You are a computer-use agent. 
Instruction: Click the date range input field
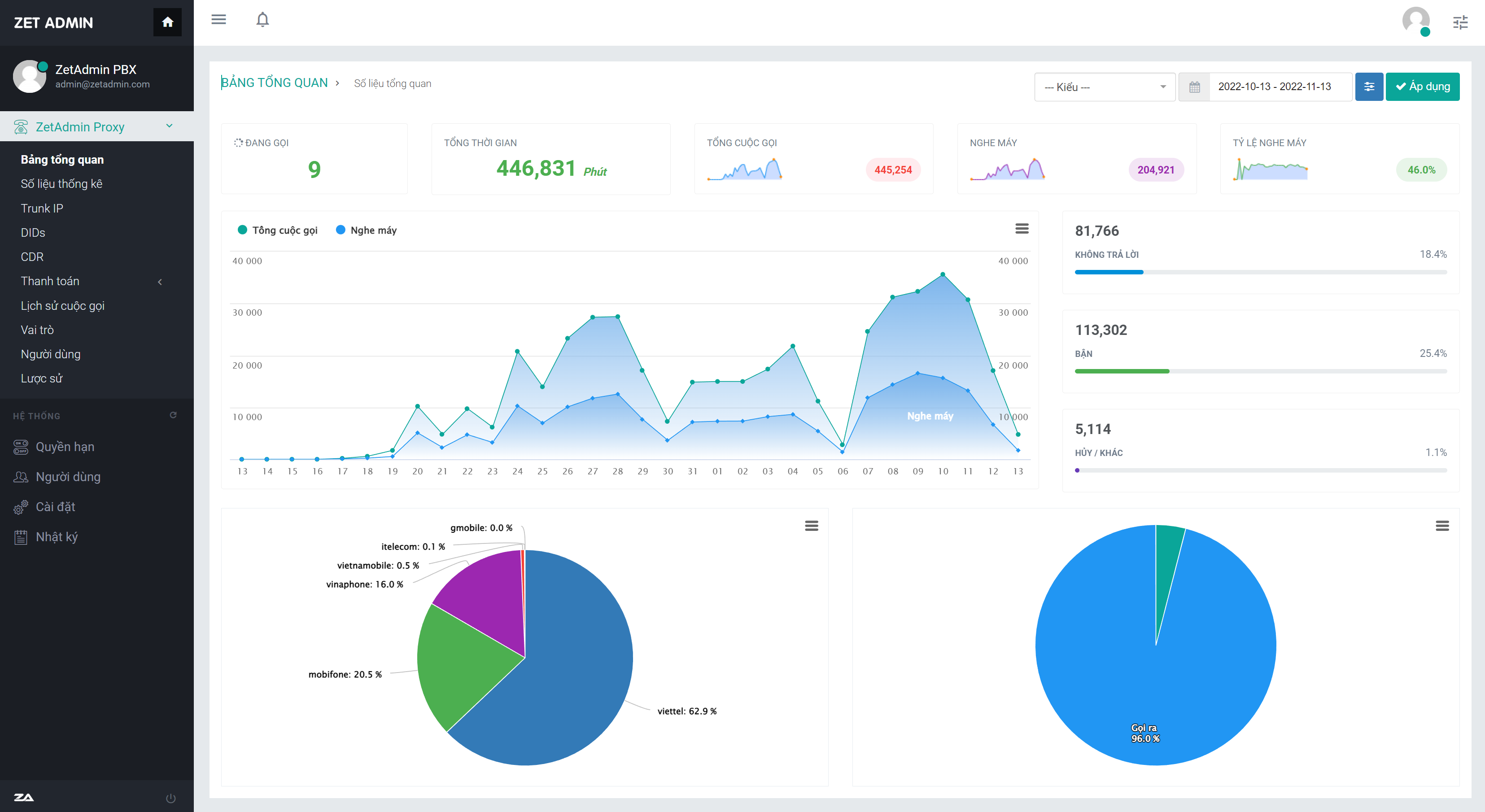(1274, 87)
